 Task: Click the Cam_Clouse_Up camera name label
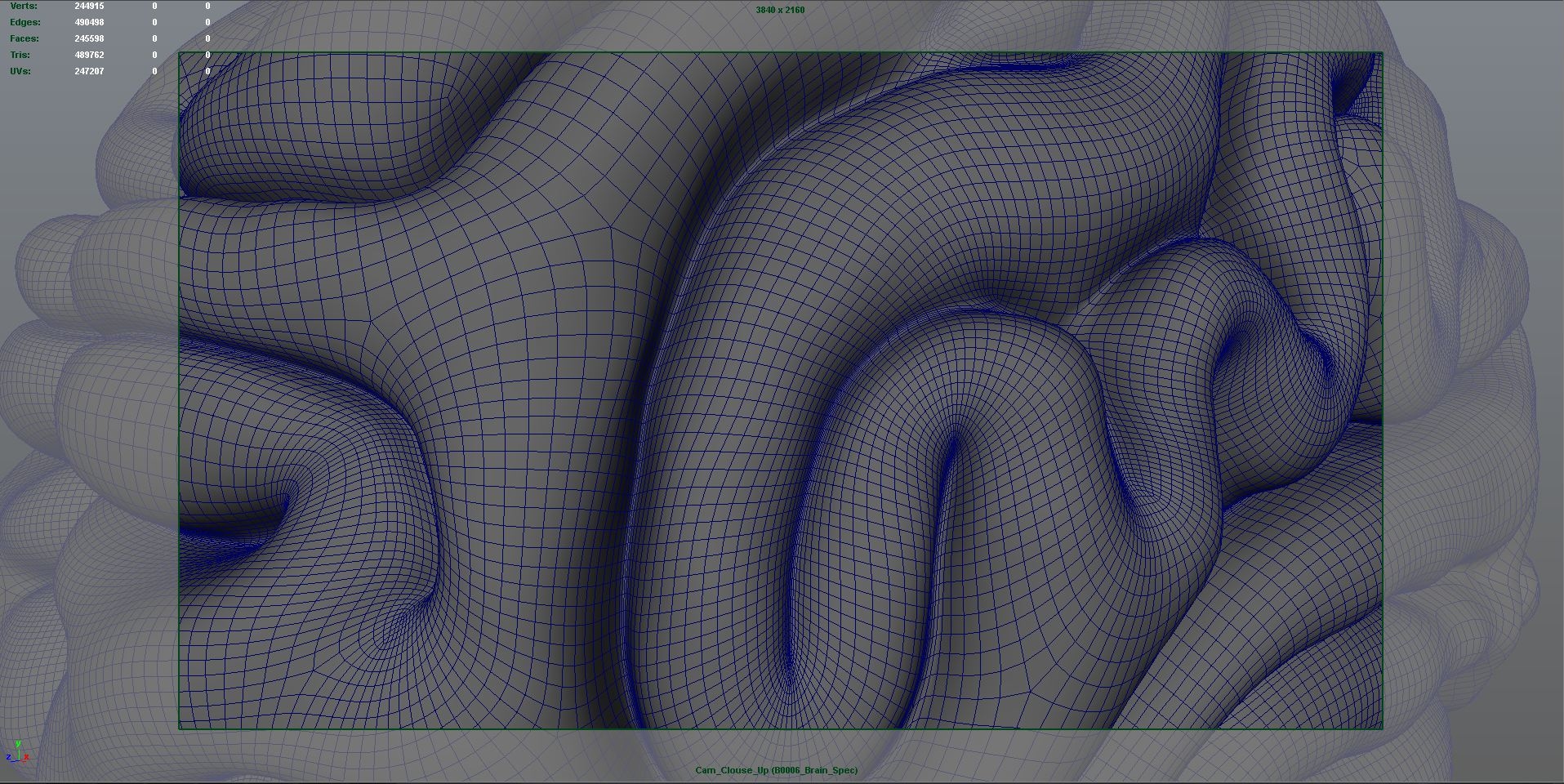point(776,770)
